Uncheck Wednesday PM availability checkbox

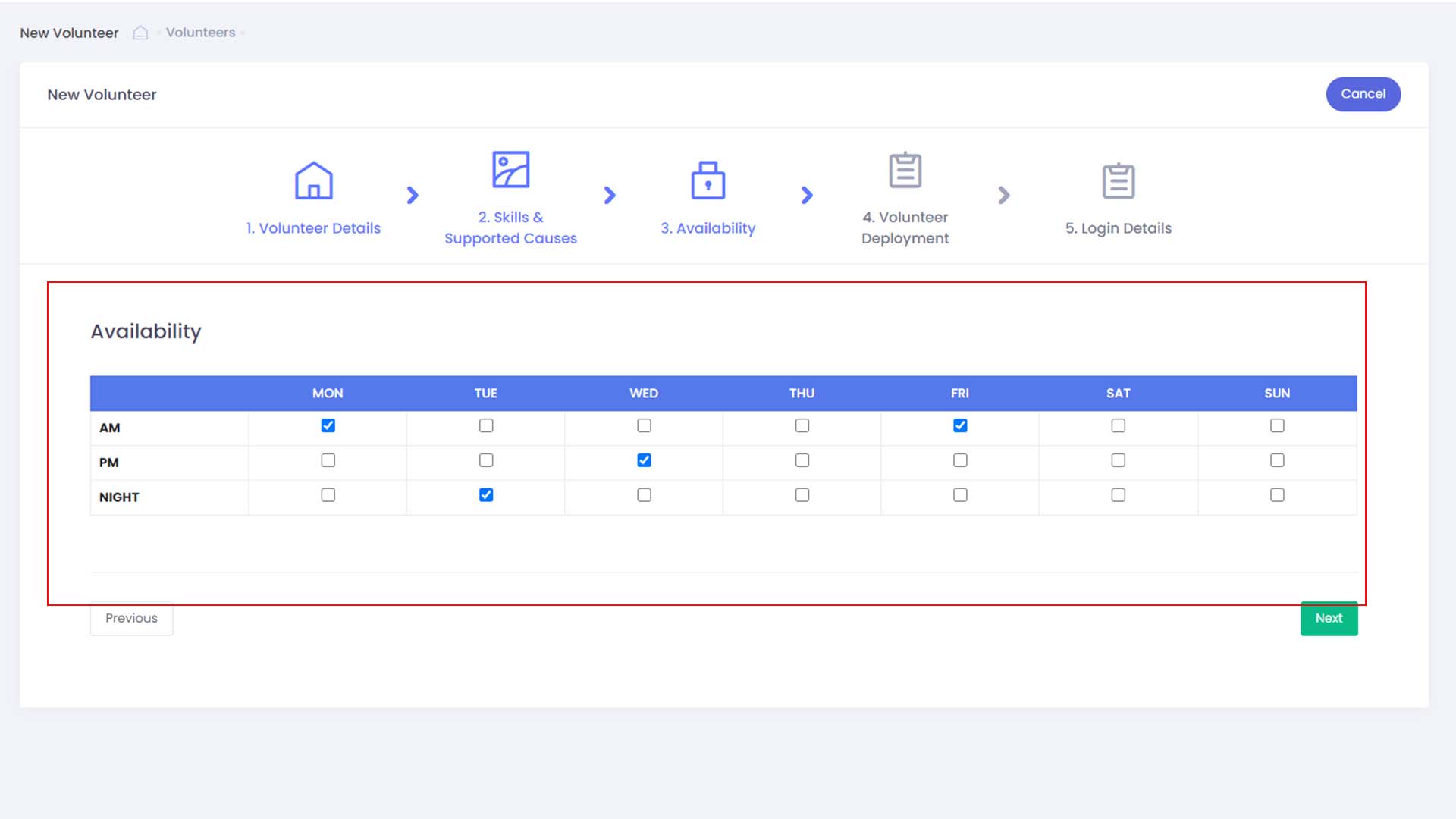point(644,460)
